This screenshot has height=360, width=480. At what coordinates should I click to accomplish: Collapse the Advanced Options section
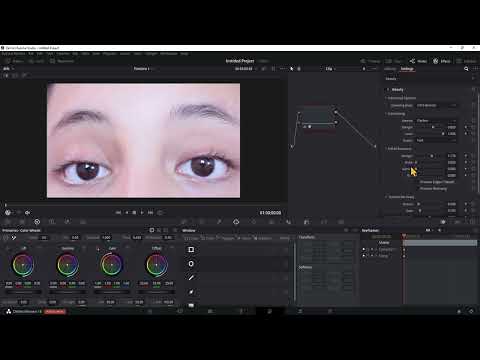pos(386,98)
